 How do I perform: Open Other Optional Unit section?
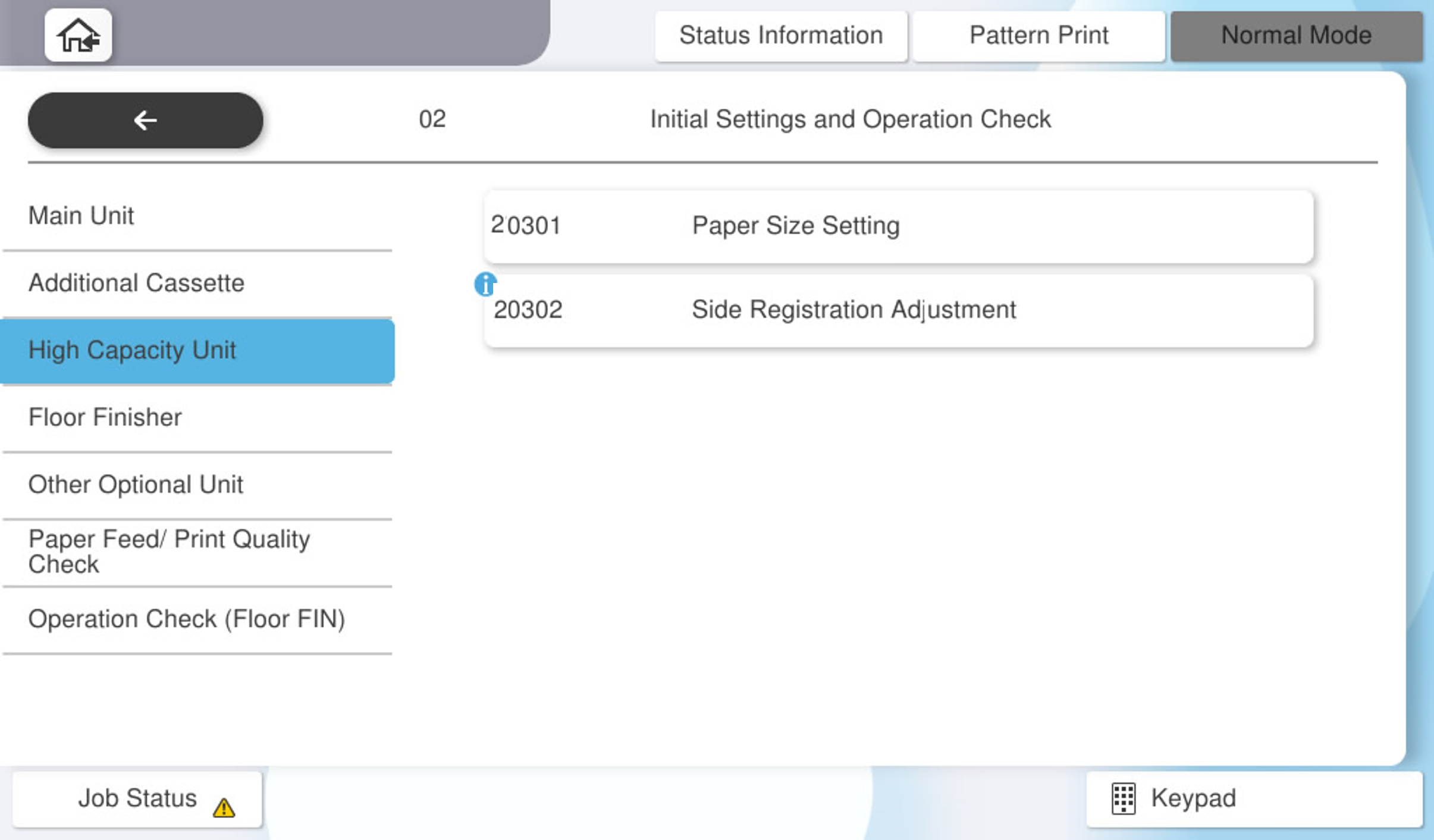(x=196, y=485)
